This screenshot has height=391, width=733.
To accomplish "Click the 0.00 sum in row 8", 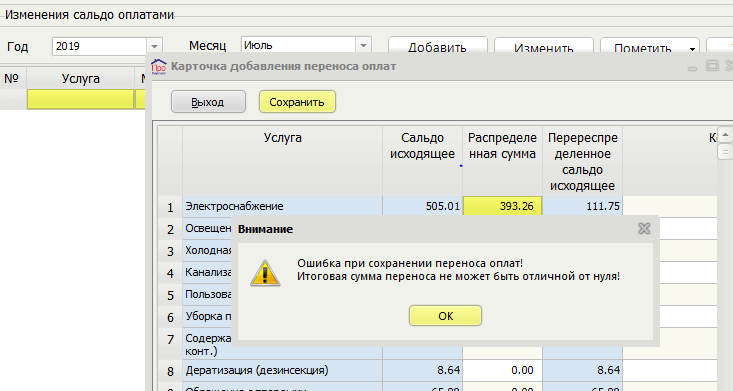I will [x=503, y=370].
